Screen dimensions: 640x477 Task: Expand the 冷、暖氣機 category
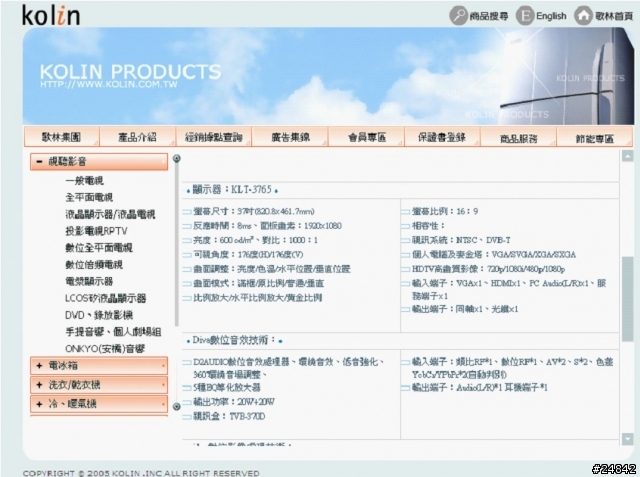tap(99, 404)
